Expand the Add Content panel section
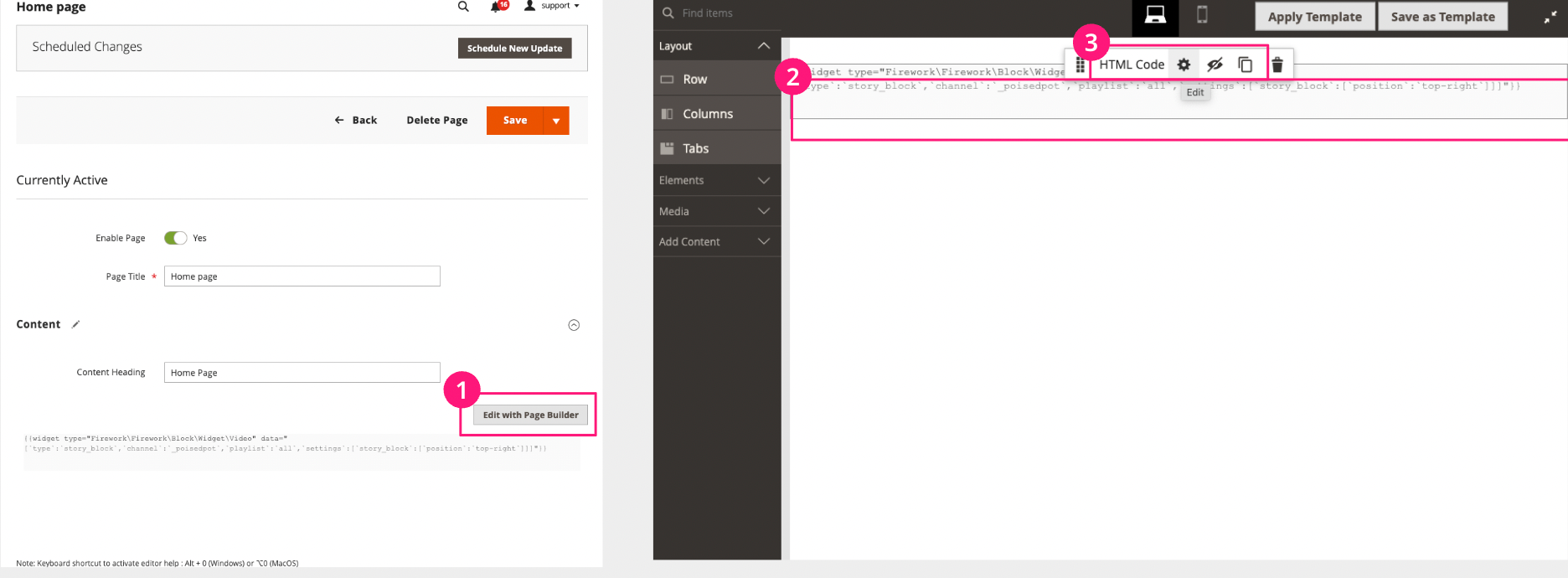This screenshot has width=1568, height=578. click(716, 242)
